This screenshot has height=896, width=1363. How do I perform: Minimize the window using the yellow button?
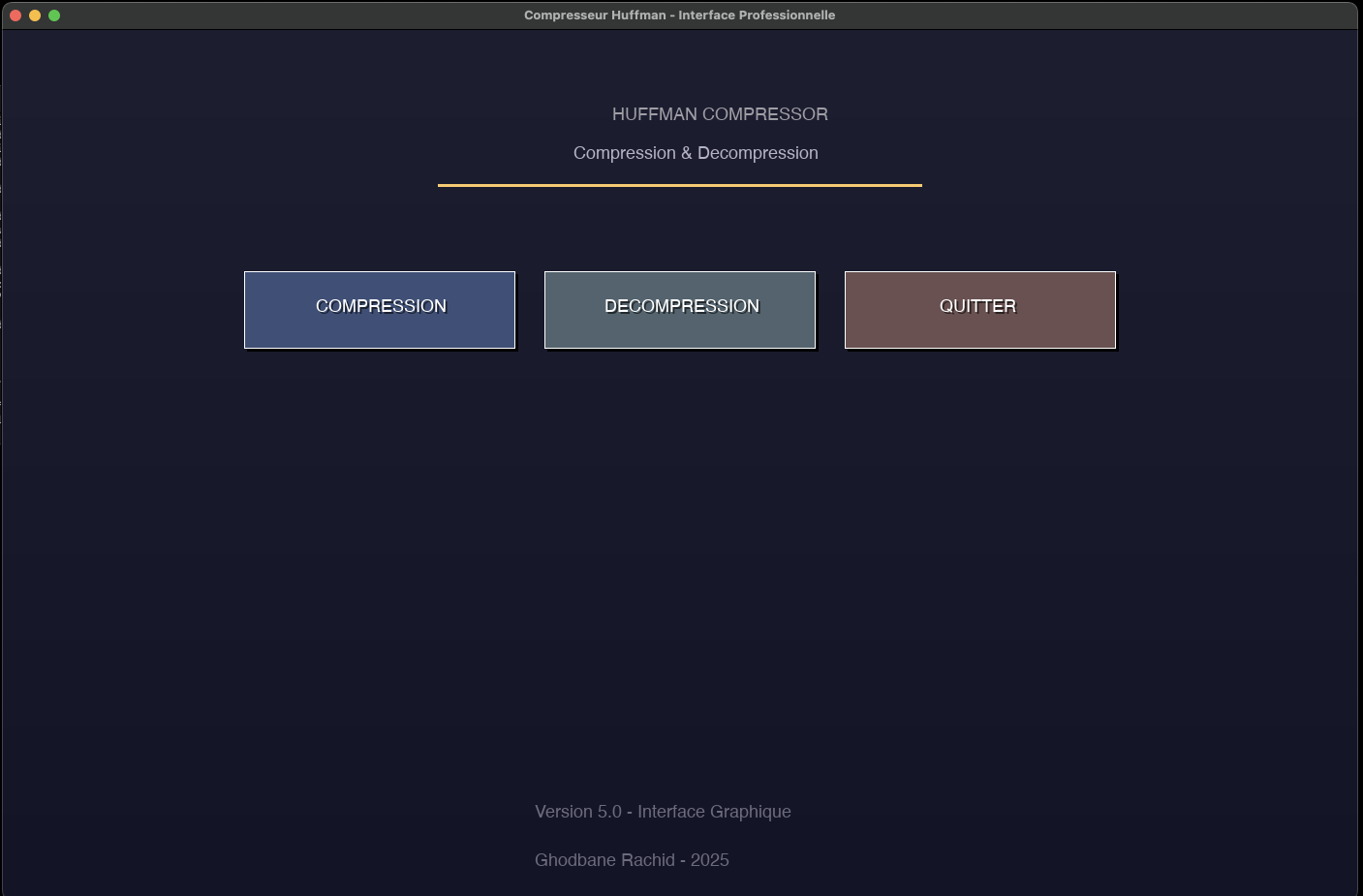(35, 15)
